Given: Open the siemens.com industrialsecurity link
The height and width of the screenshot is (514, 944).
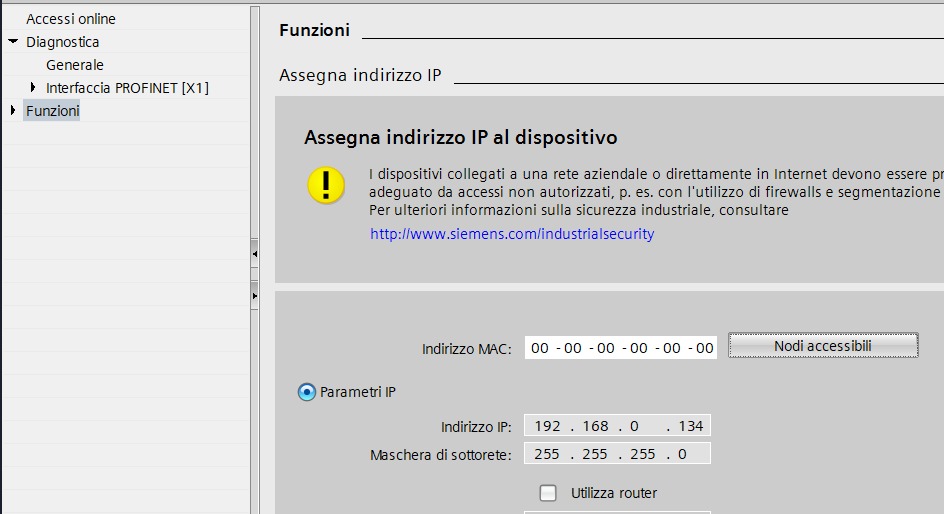Looking at the screenshot, I should click(x=512, y=234).
